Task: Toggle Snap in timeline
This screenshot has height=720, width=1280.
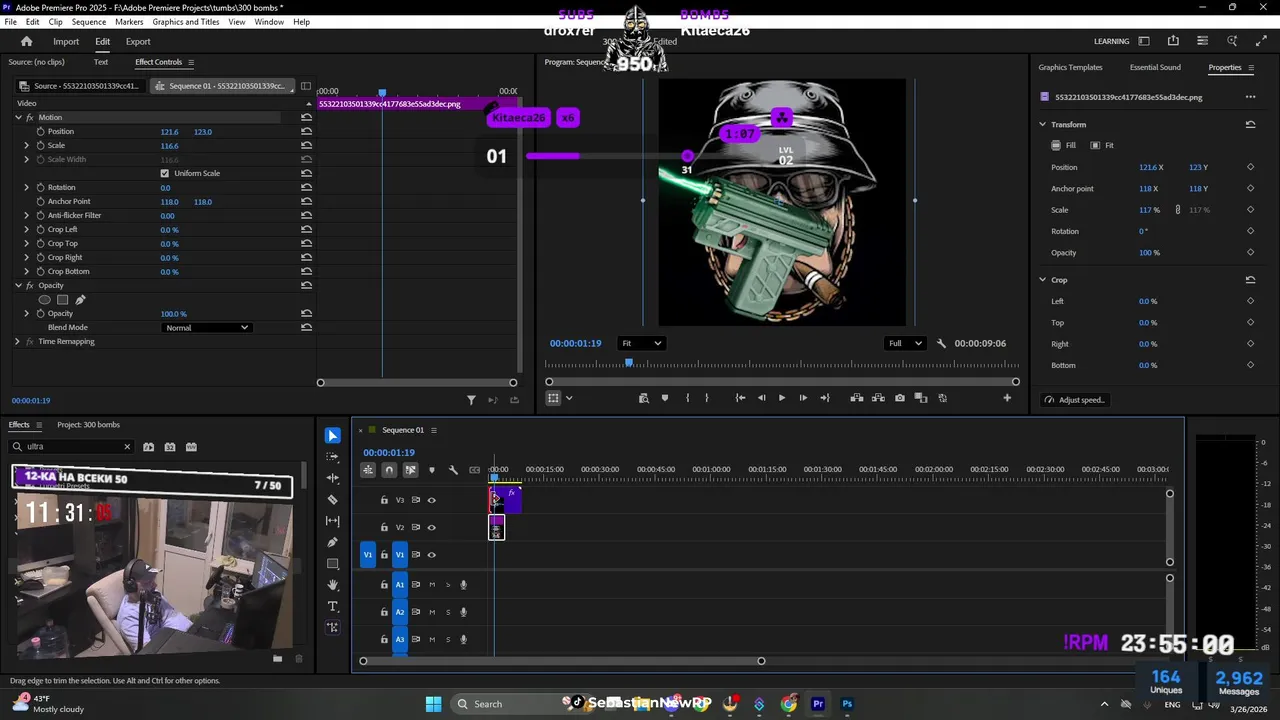Action: point(389,470)
